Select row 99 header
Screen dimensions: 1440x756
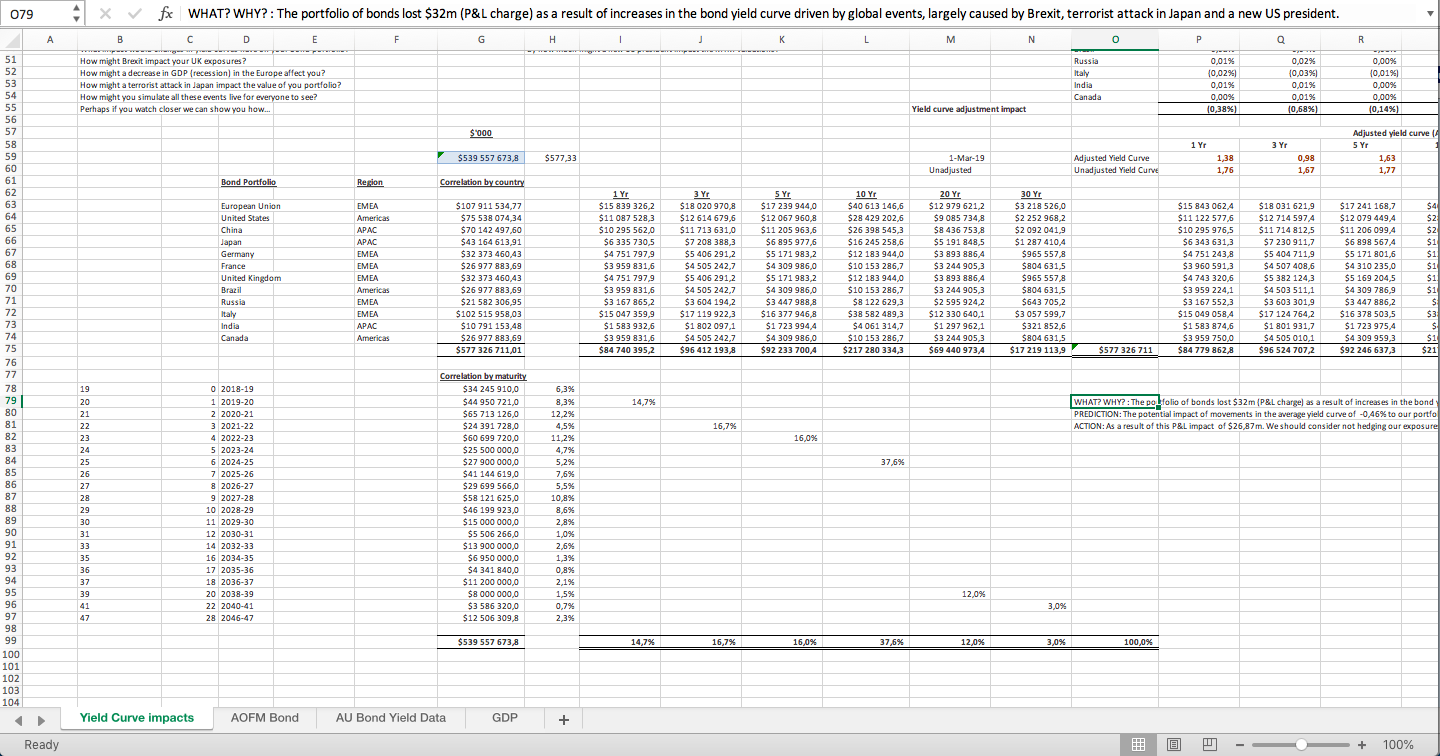[x=12, y=641]
